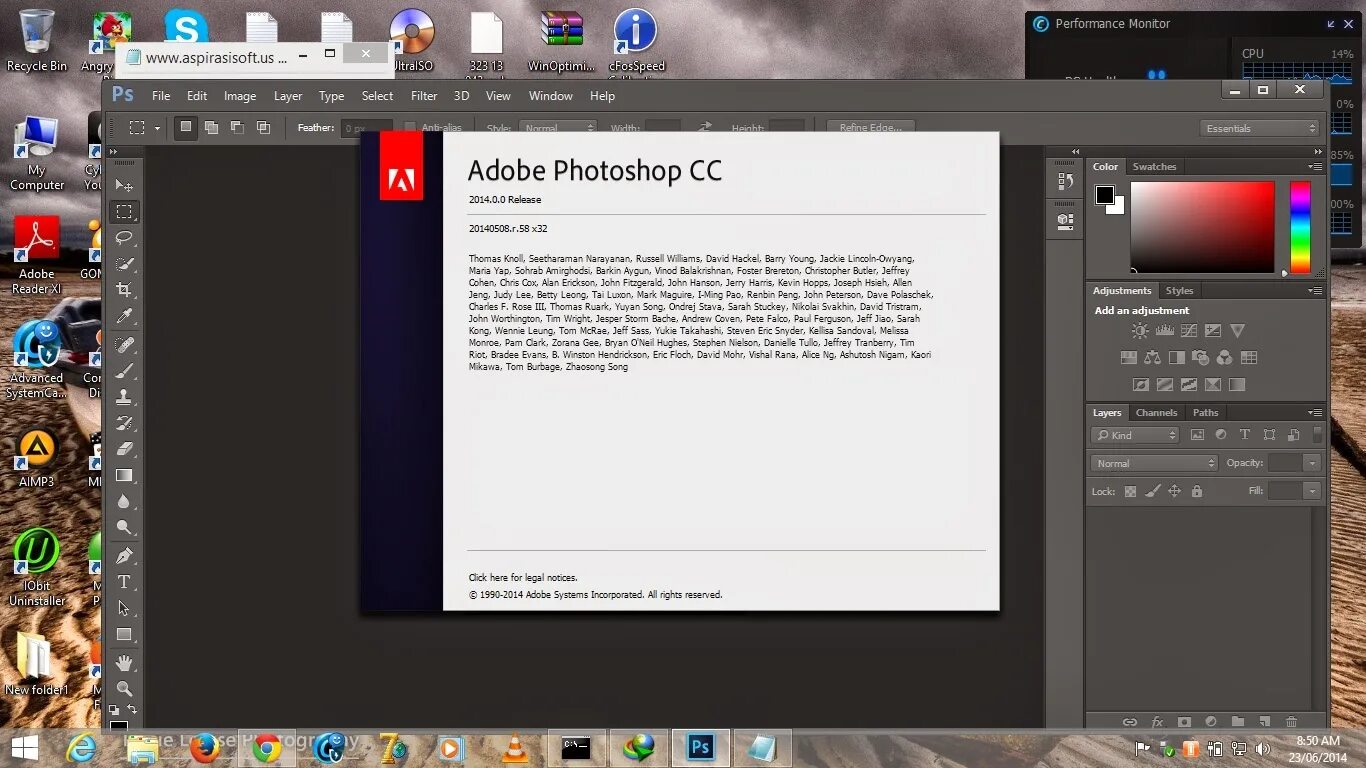This screenshot has width=1366, height=768.
Task: Click the Refine Edge button
Action: coord(870,128)
